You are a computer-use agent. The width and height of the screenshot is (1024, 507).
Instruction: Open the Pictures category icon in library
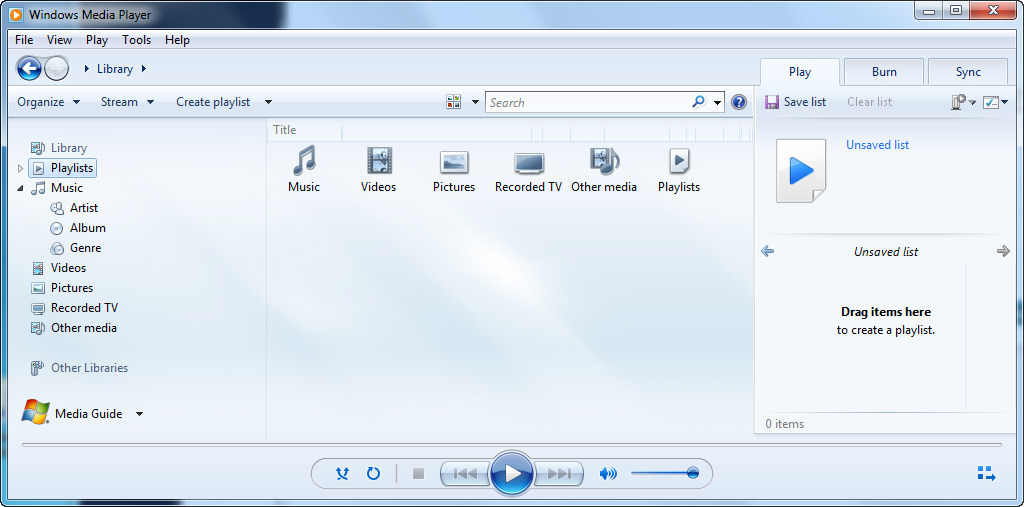454,162
